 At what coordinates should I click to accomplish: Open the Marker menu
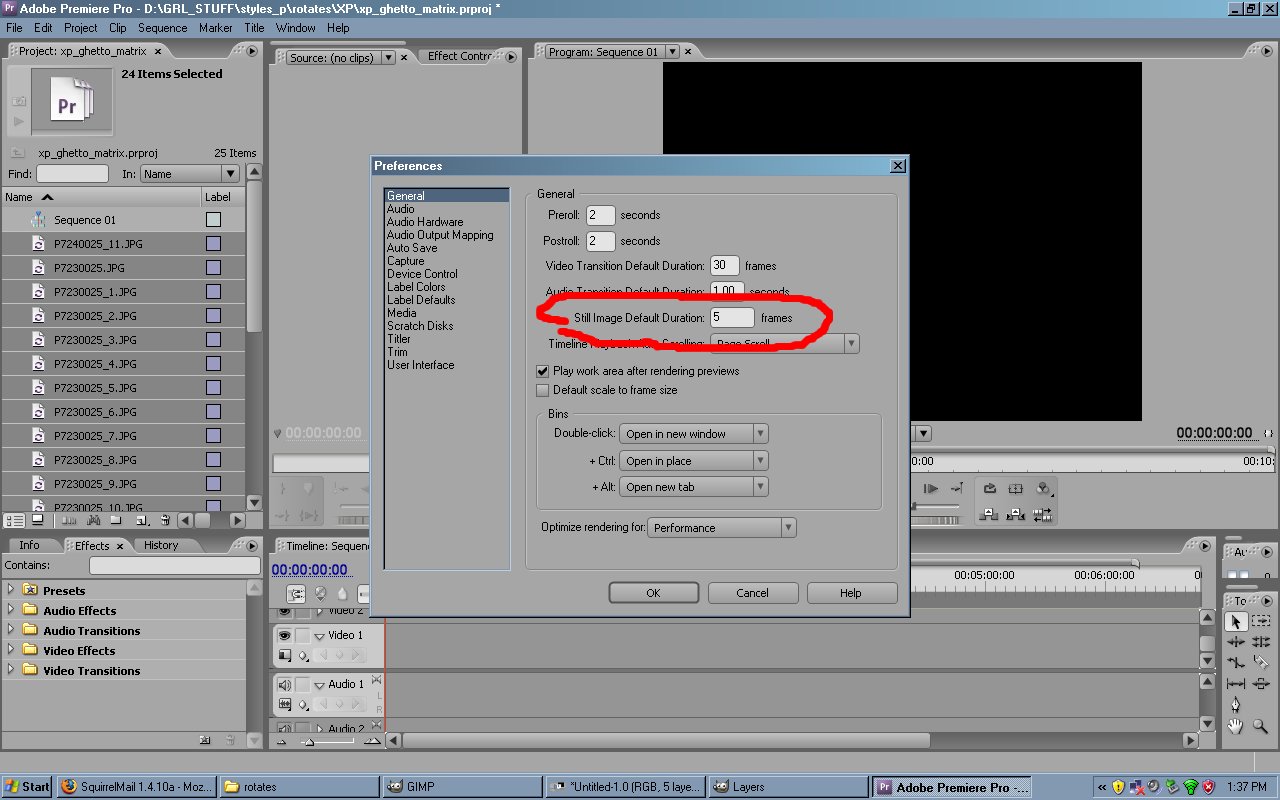pyautogui.click(x=215, y=28)
